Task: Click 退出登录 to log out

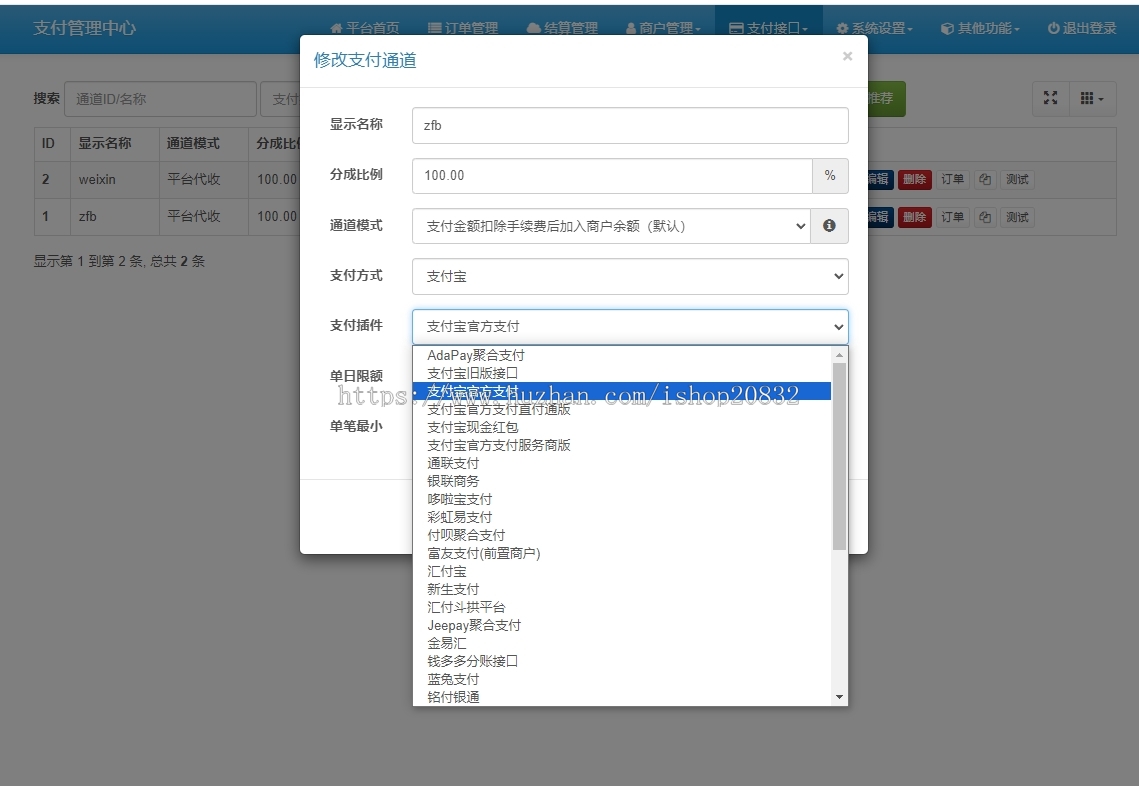Action: pyautogui.click(x=1082, y=28)
